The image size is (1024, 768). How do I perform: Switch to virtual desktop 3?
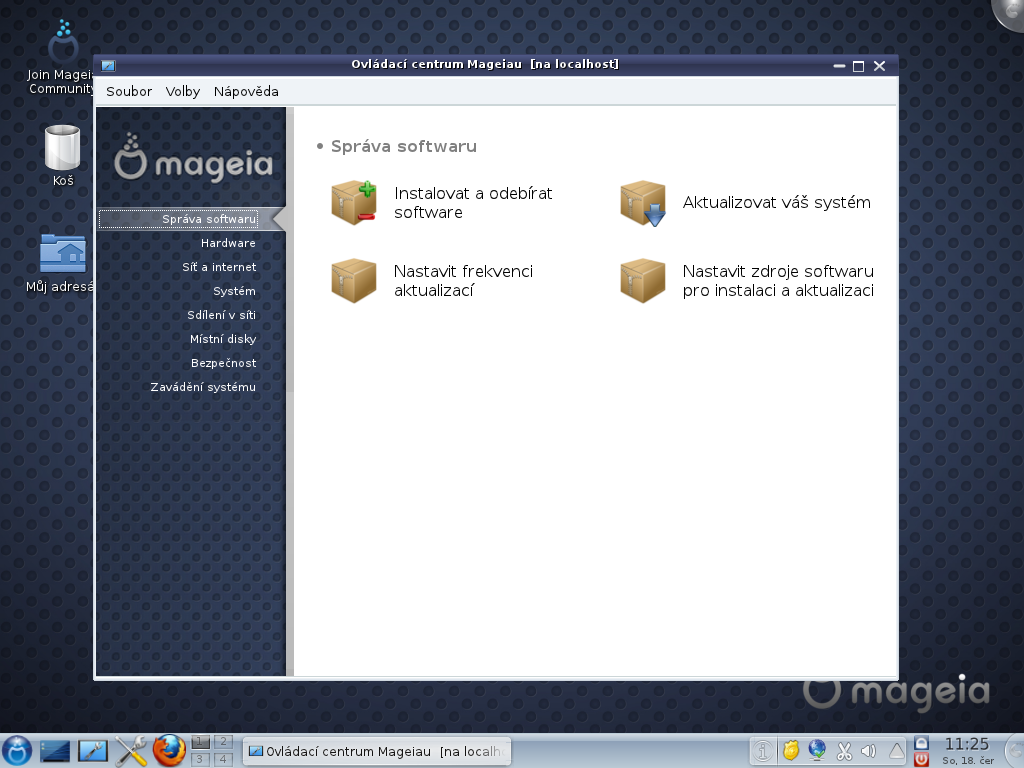click(x=201, y=759)
